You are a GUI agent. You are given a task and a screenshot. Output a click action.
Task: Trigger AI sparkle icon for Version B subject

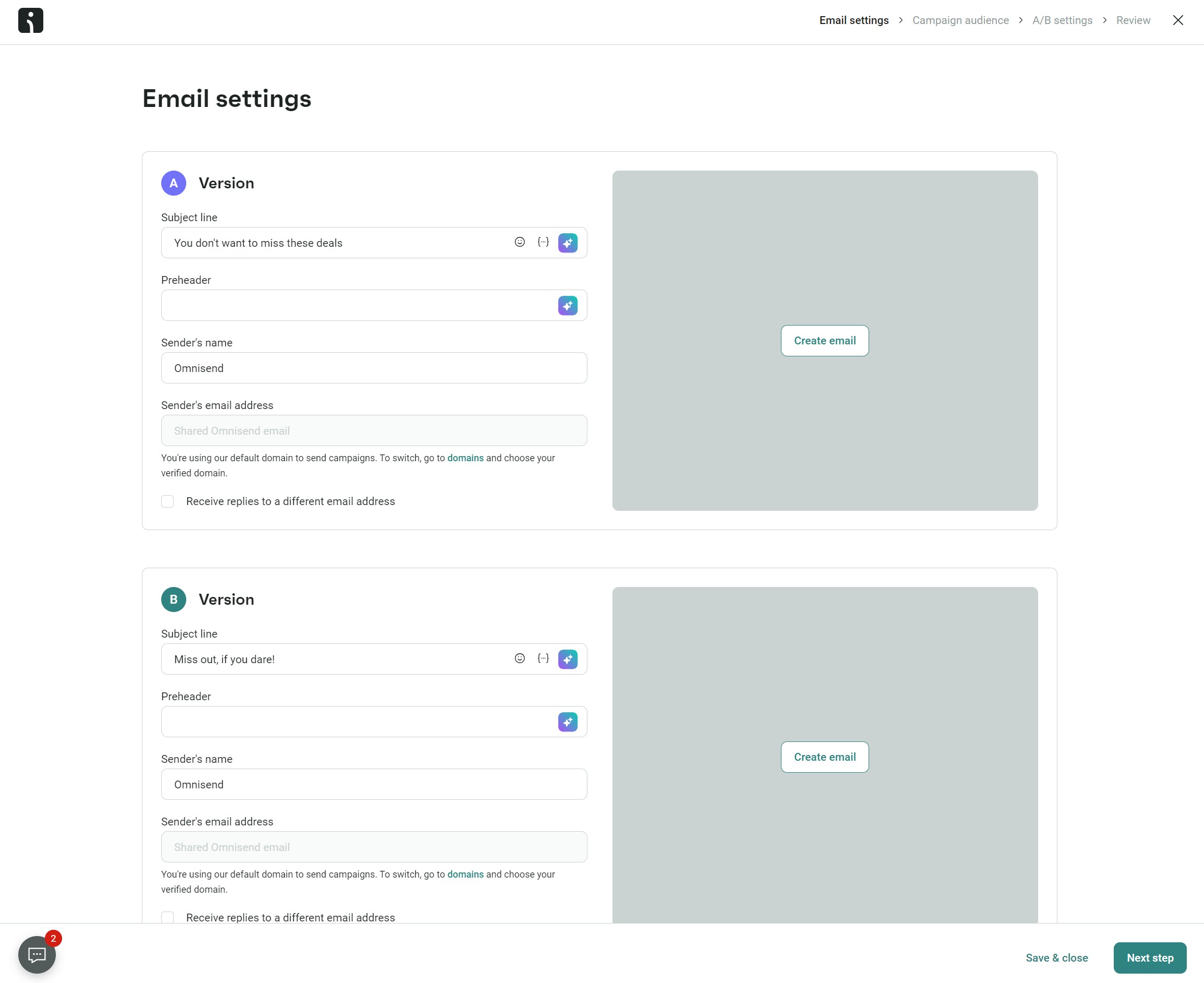click(568, 659)
